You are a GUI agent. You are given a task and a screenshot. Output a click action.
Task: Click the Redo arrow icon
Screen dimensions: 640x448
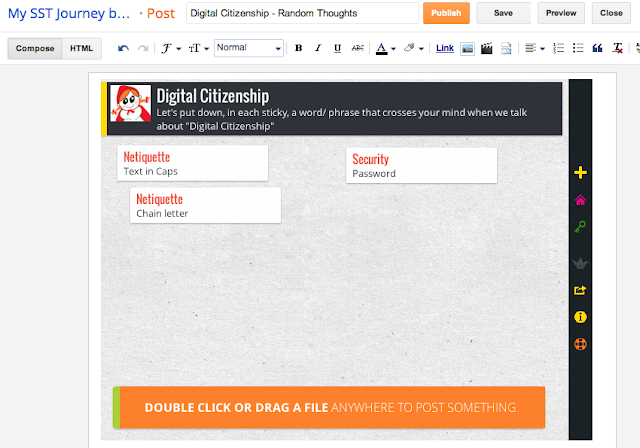coord(143,48)
